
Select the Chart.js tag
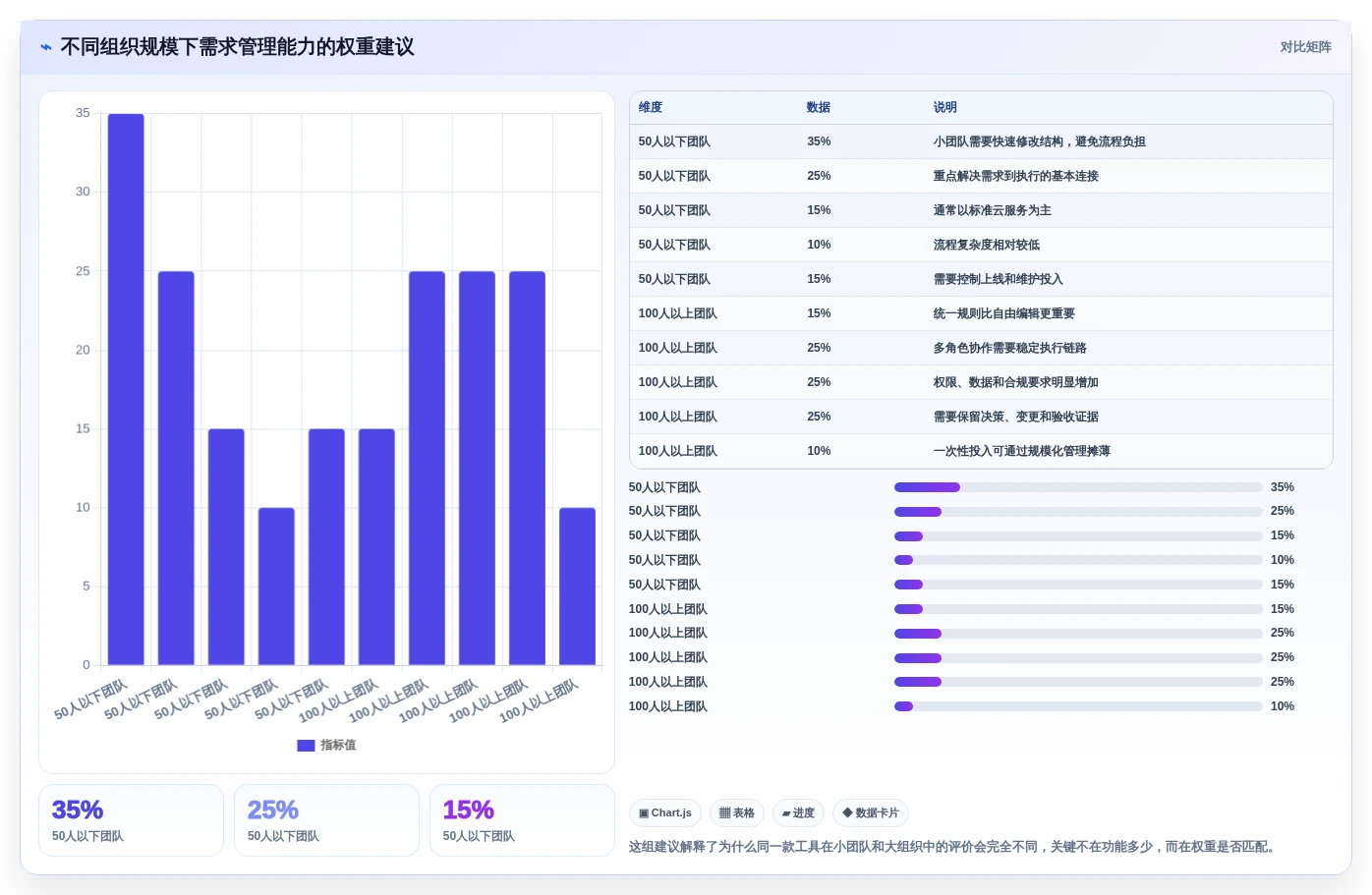664,813
